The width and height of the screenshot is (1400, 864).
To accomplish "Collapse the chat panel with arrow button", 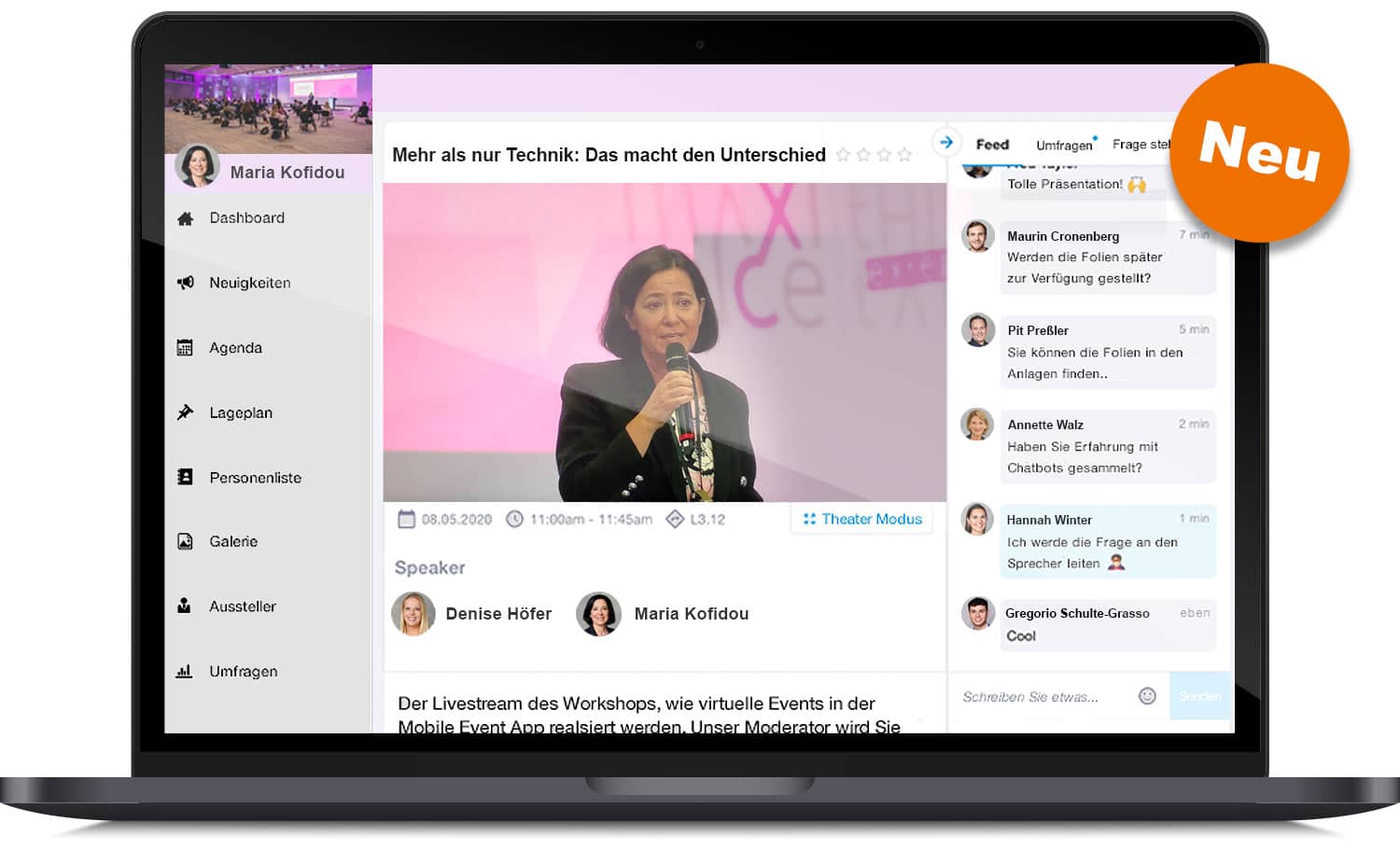I will pos(945,143).
